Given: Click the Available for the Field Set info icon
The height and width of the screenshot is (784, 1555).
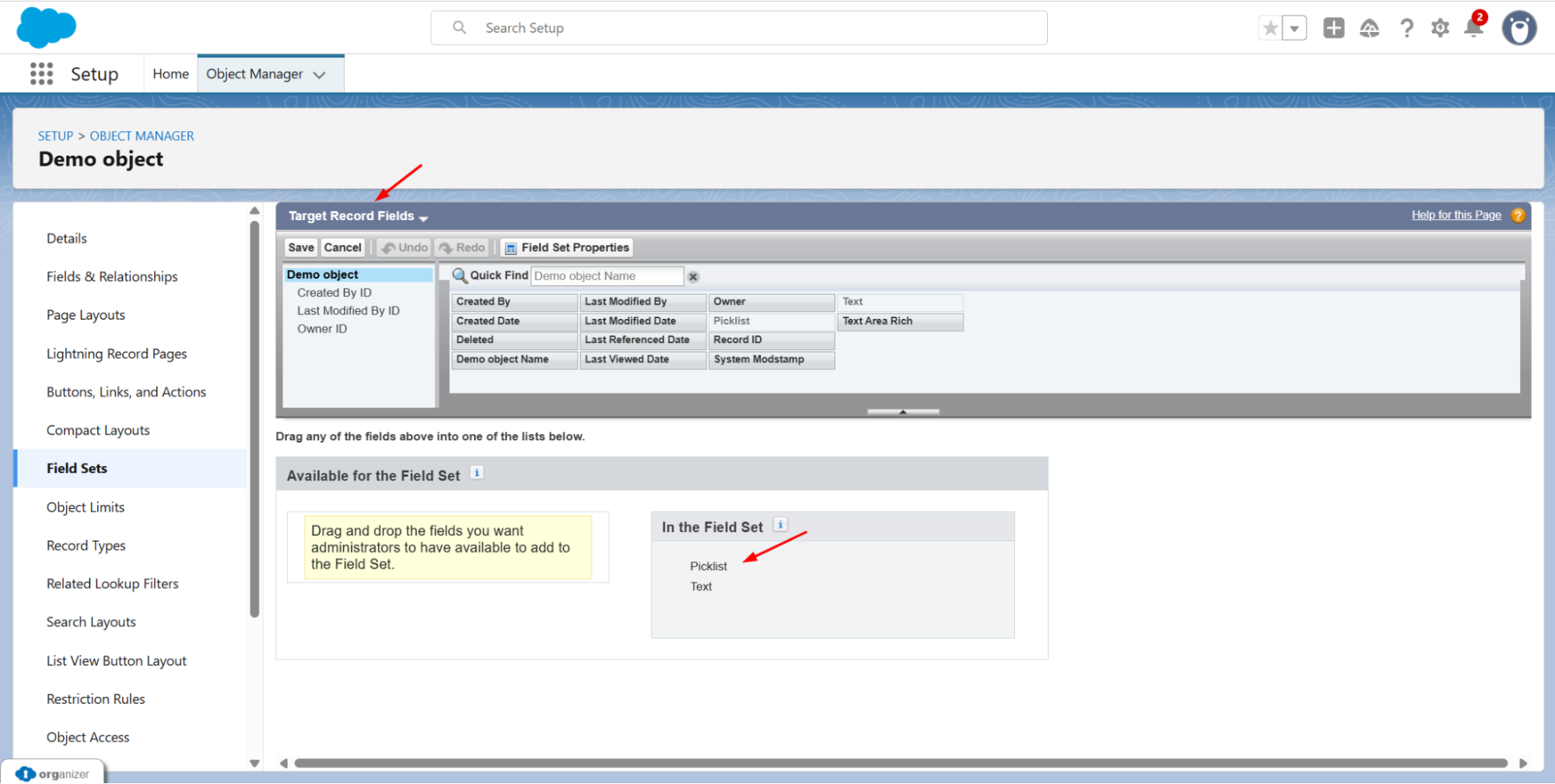Looking at the screenshot, I should pos(477,473).
